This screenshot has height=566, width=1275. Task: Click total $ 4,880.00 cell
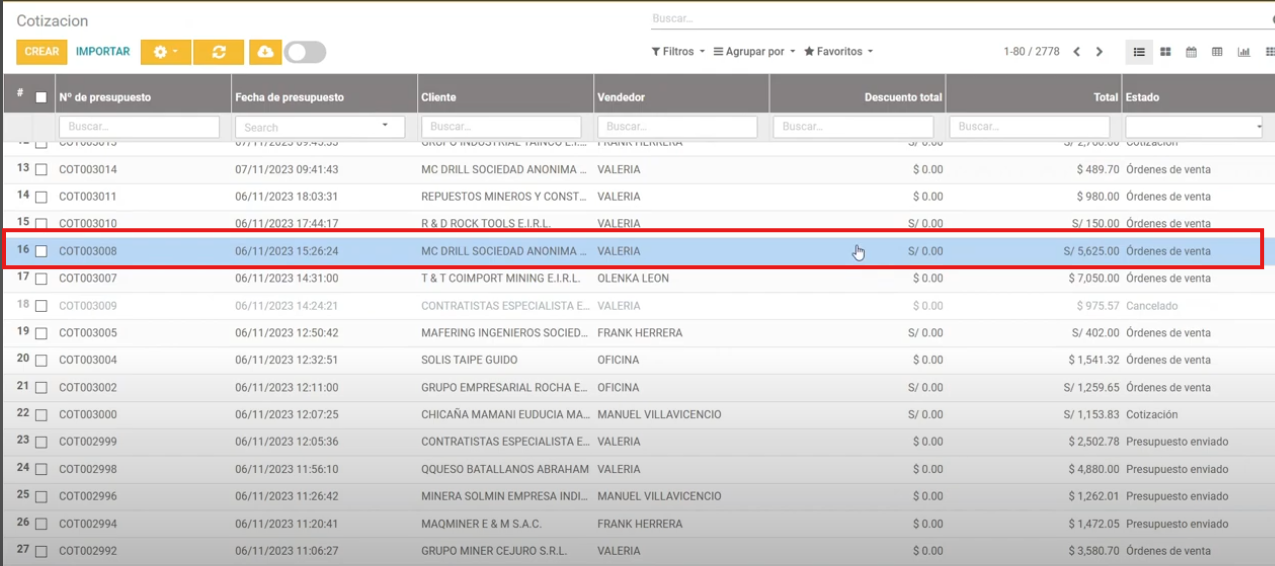point(1093,470)
